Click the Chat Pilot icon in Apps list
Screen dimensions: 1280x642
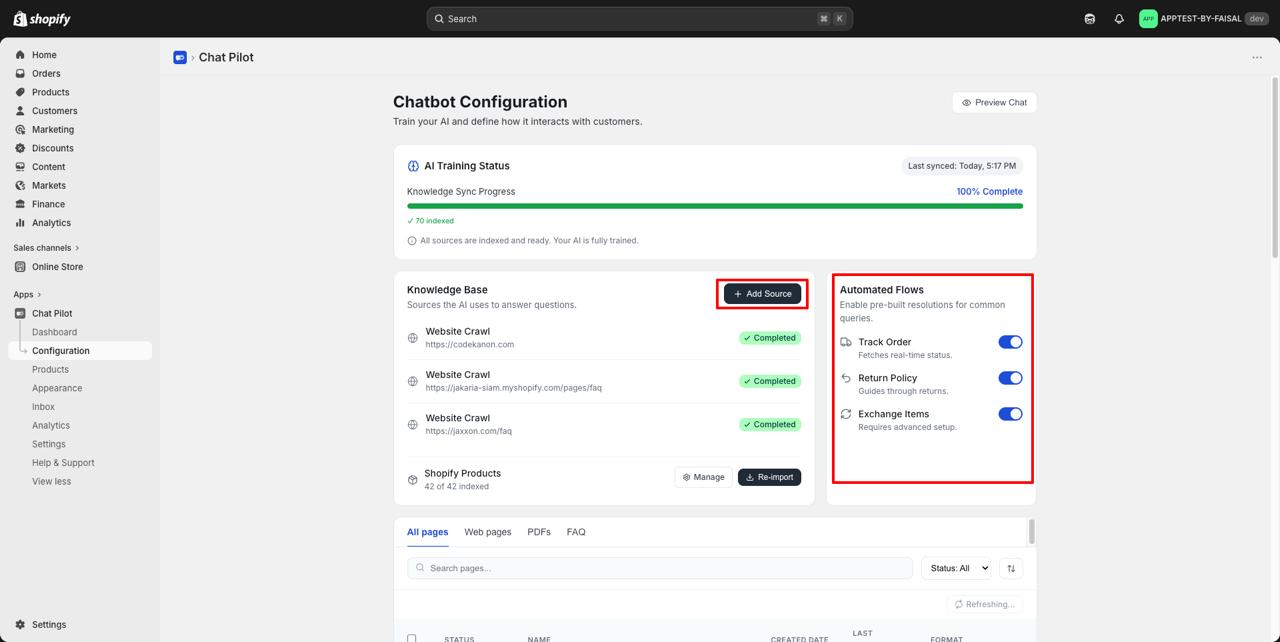20,314
